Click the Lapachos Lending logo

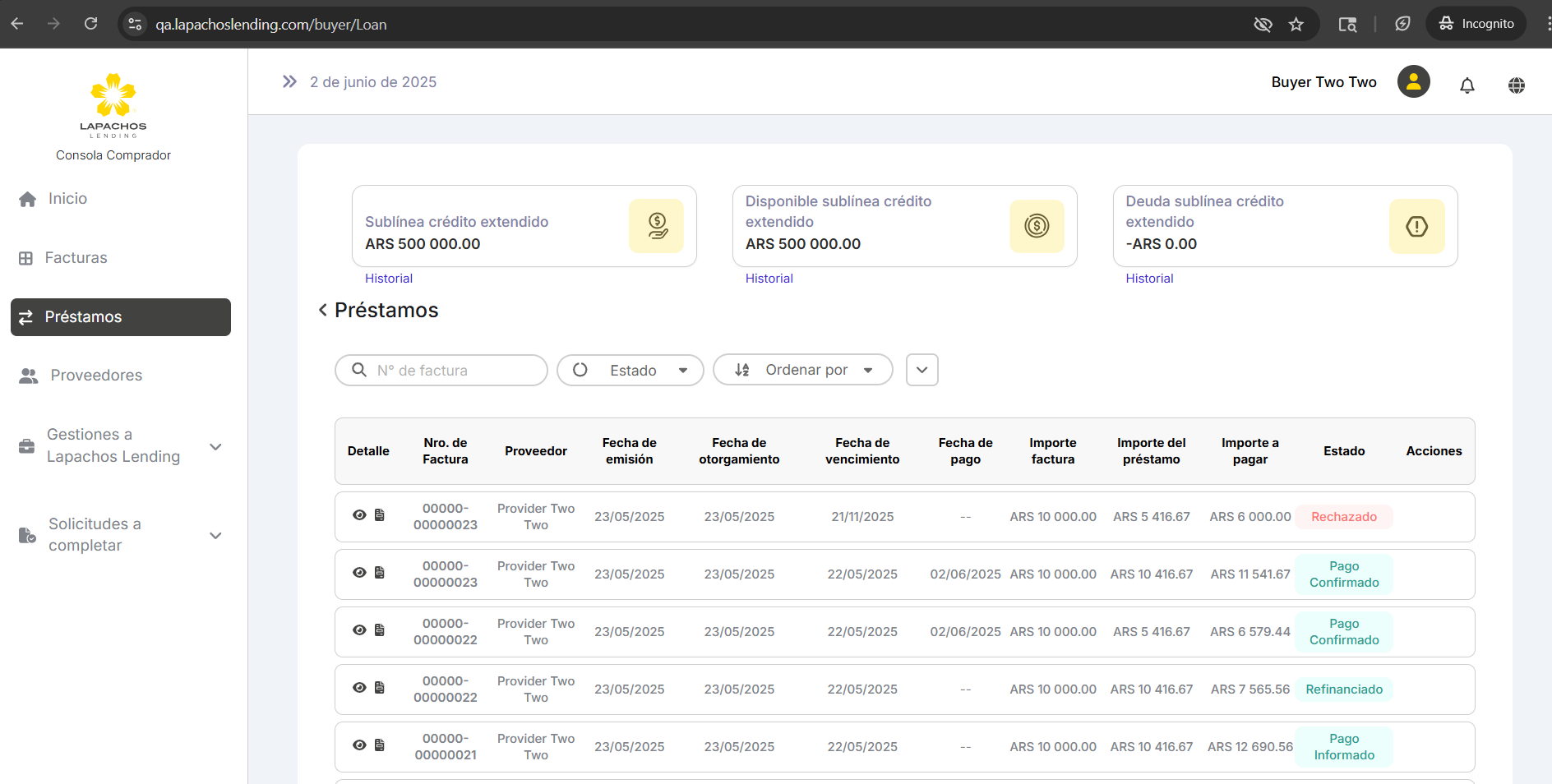pos(113,105)
